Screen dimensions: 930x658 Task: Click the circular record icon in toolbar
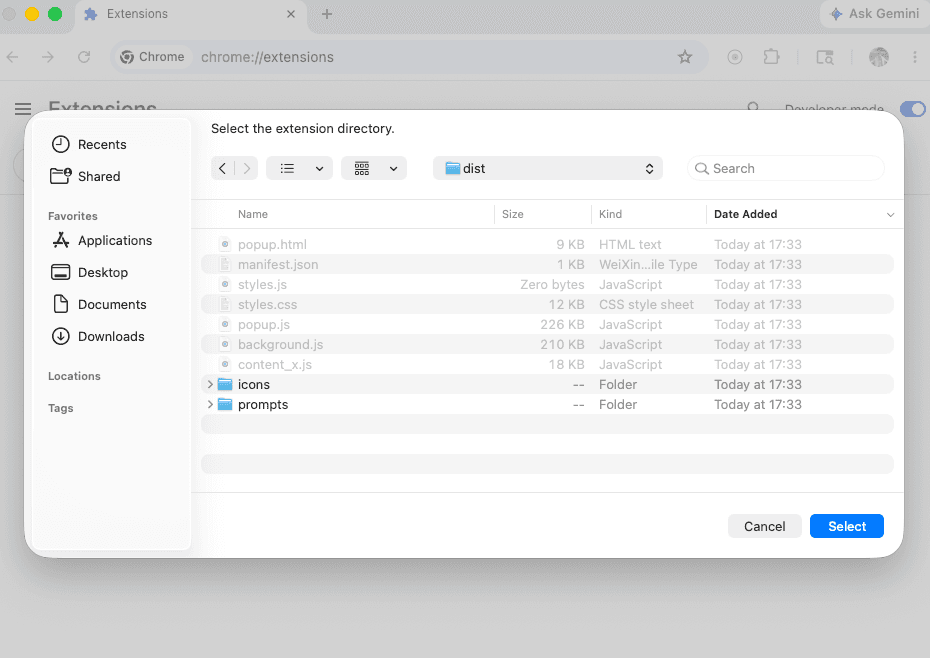[735, 57]
